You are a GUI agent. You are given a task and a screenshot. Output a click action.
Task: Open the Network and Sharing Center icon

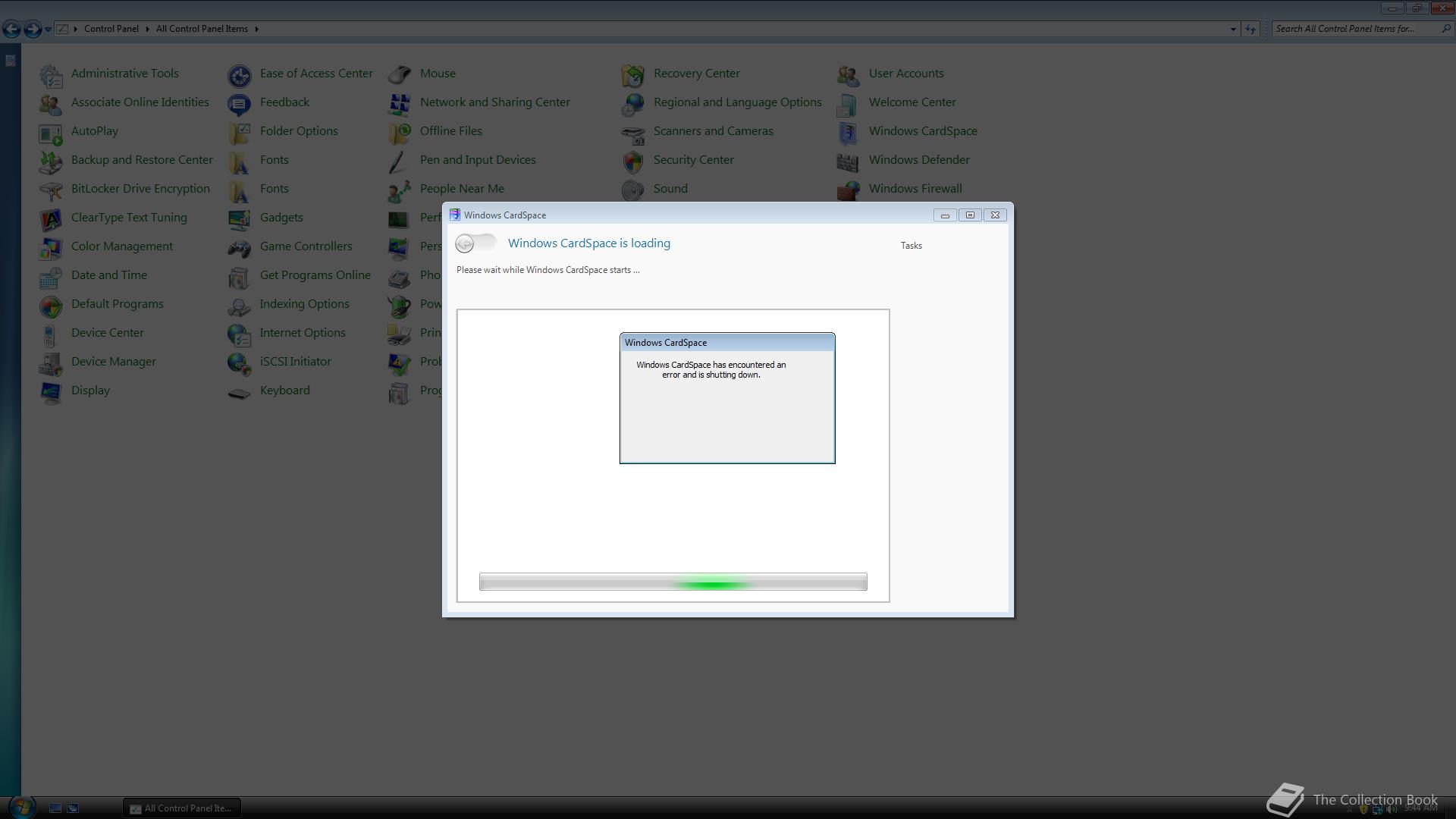tap(400, 103)
